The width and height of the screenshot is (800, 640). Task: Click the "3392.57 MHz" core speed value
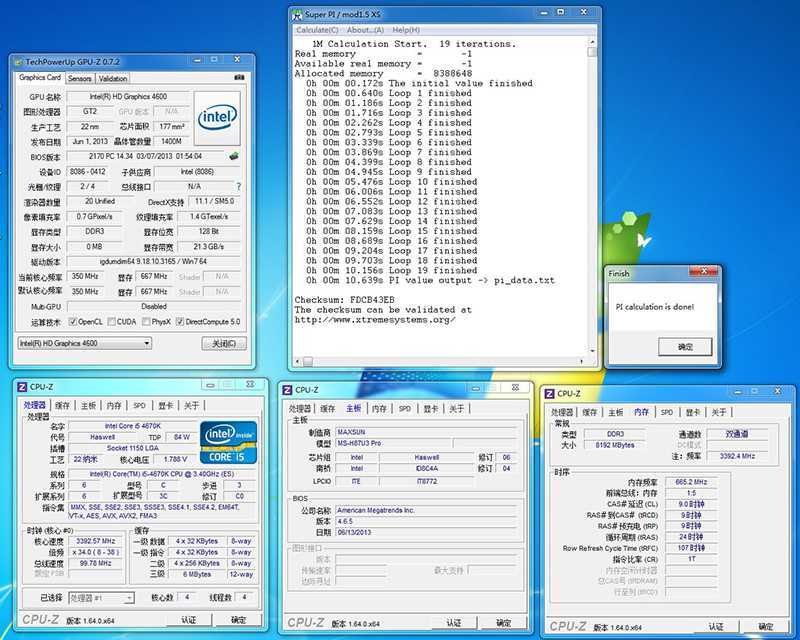pos(95,541)
